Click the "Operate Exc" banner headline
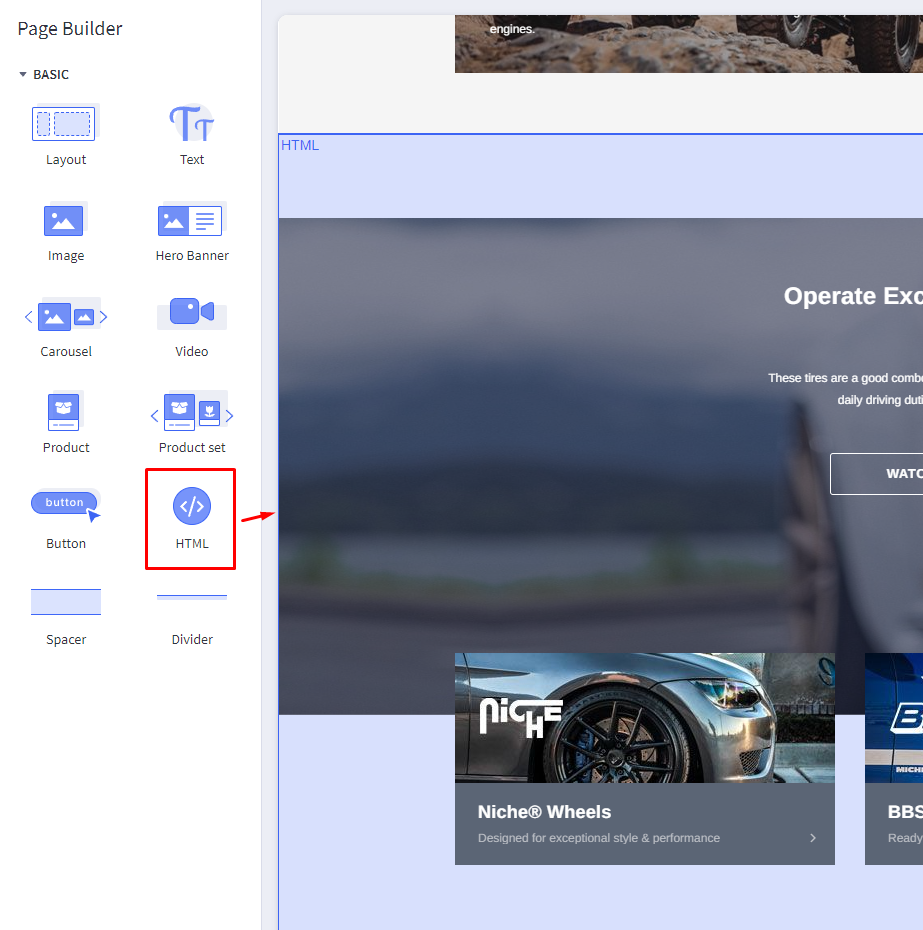 point(853,295)
